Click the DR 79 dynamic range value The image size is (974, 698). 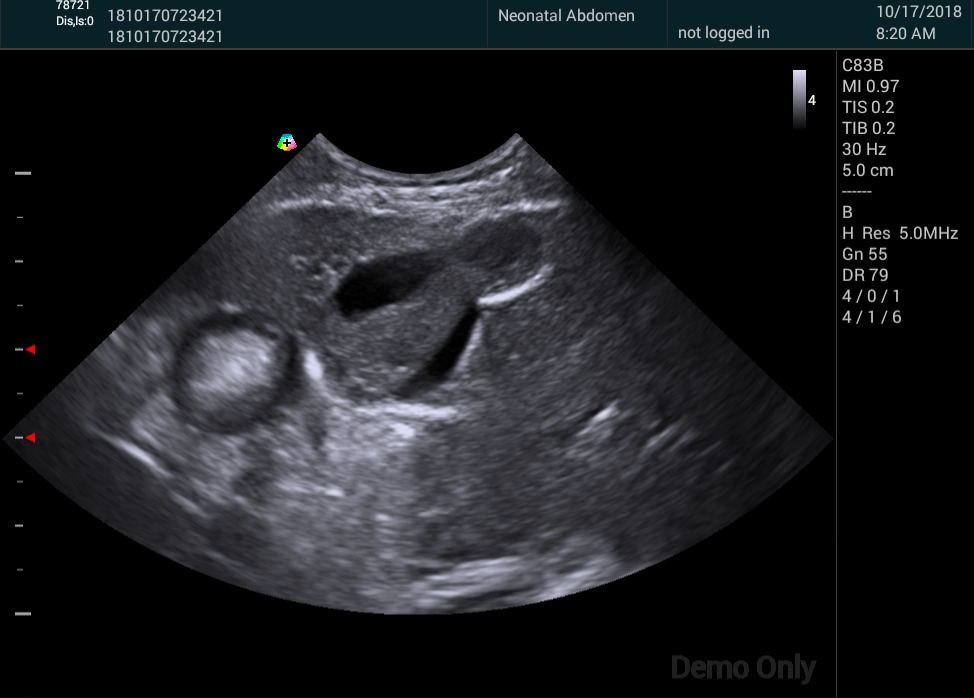(x=865, y=275)
